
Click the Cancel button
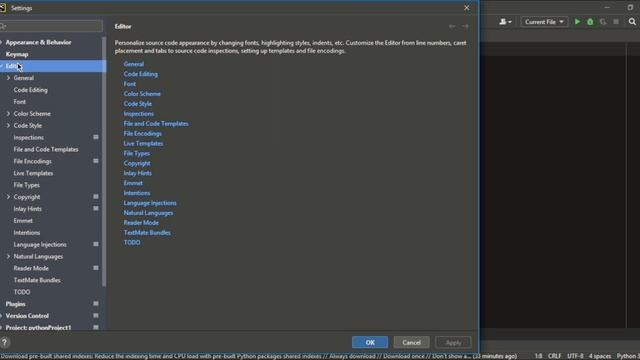411,342
